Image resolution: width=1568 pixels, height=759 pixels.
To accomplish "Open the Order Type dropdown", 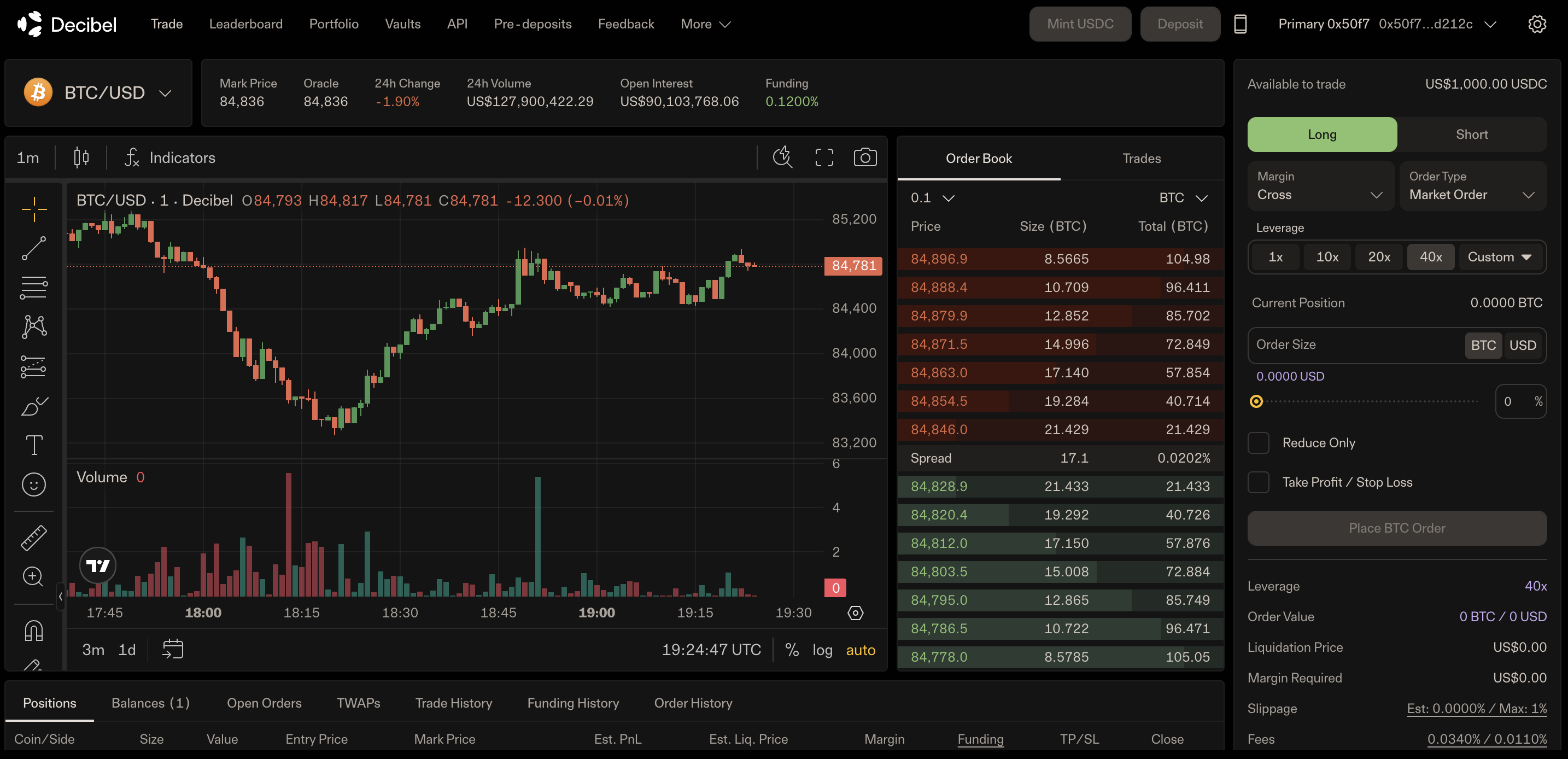I will [x=1472, y=186].
